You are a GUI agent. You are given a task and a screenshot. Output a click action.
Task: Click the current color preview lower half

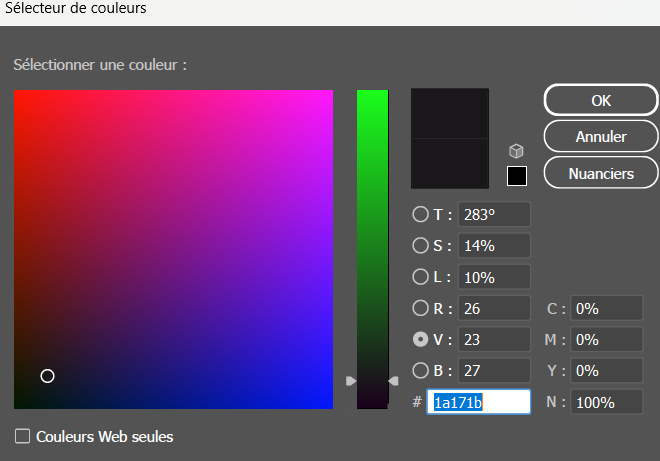click(450, 162)
